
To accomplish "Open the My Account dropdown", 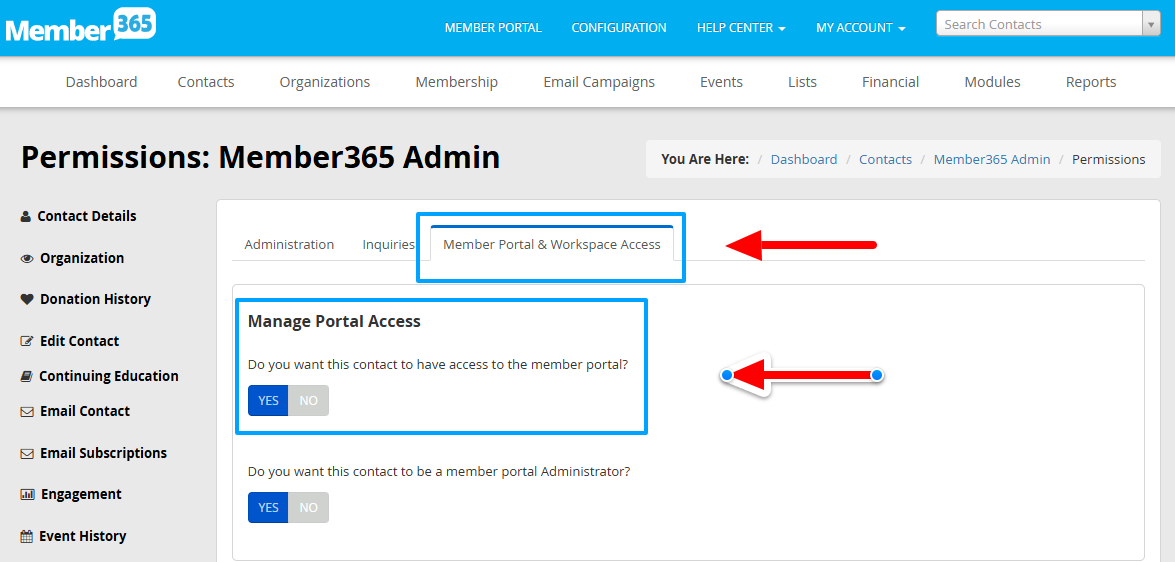I will point(860,28).
